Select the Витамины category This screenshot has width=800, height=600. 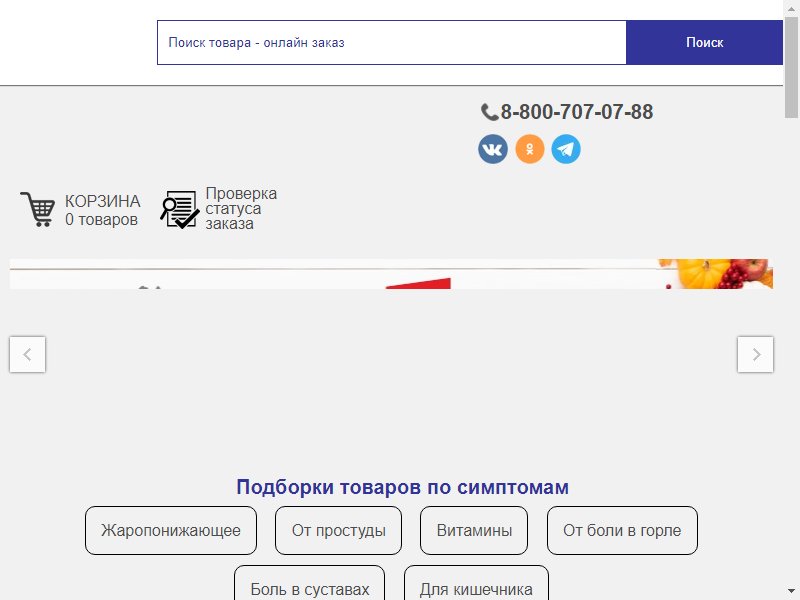474,531
